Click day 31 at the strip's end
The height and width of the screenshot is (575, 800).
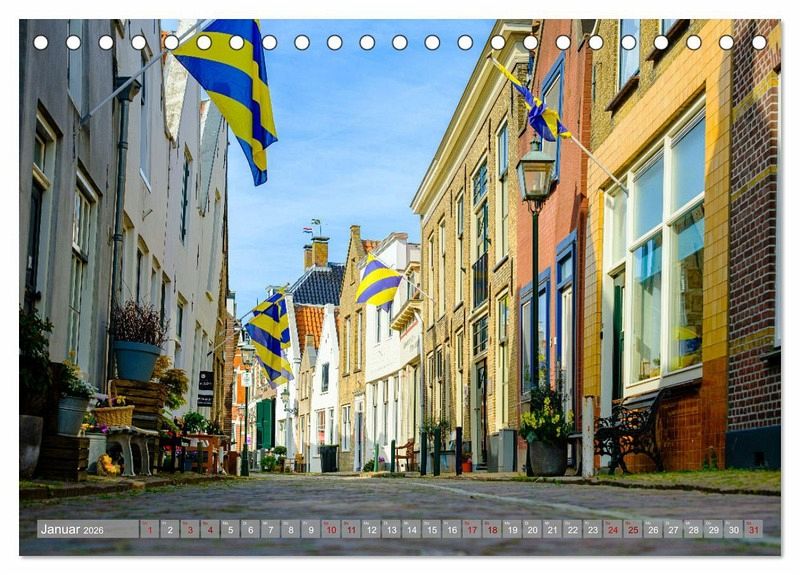753,529
